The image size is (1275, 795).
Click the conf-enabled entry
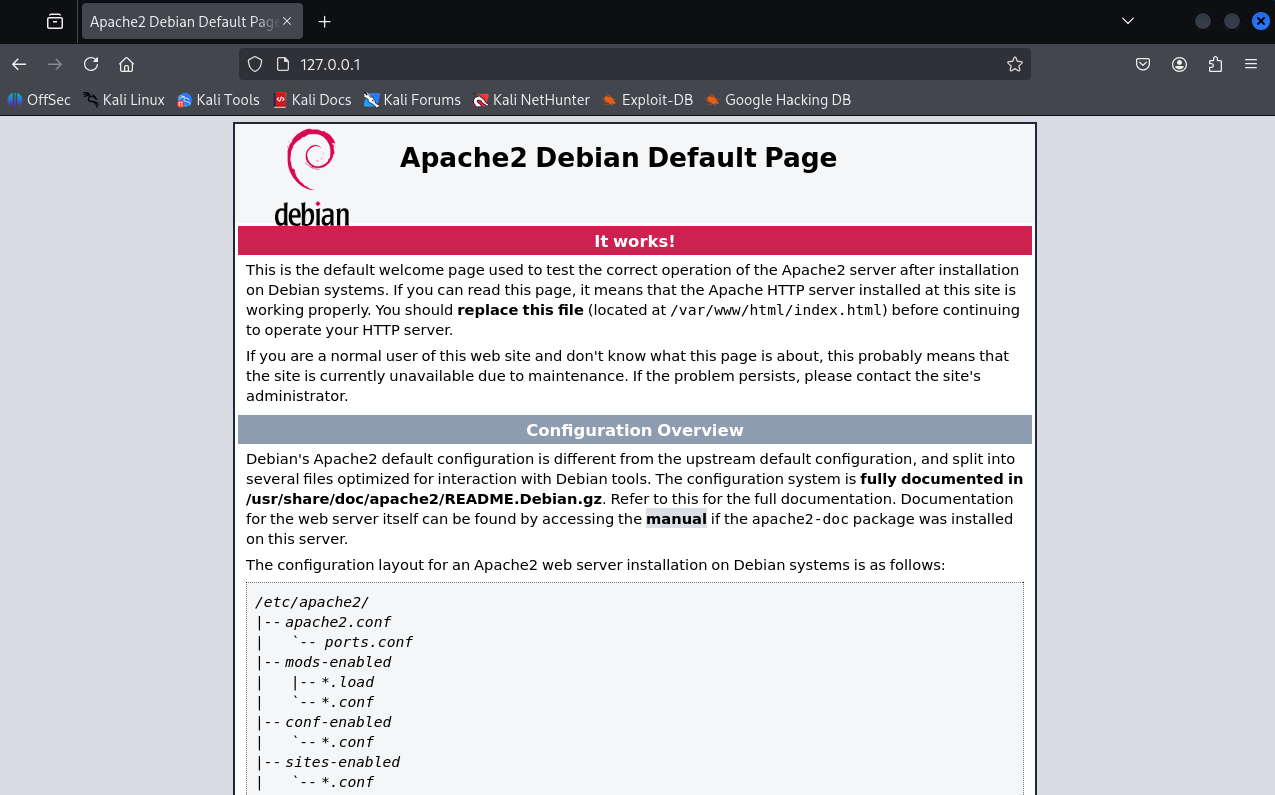[x=338, y=722]
